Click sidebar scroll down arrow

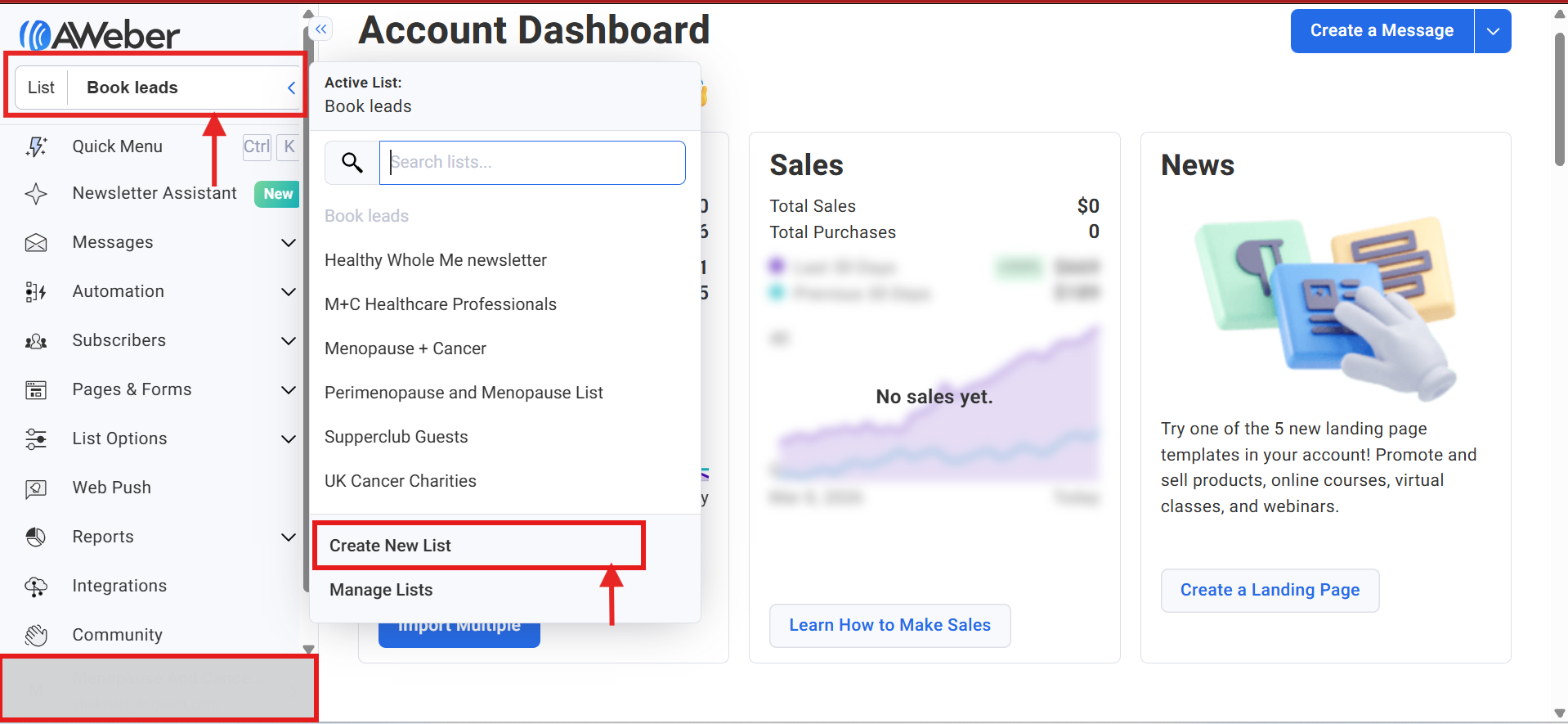tap(308, 649)
